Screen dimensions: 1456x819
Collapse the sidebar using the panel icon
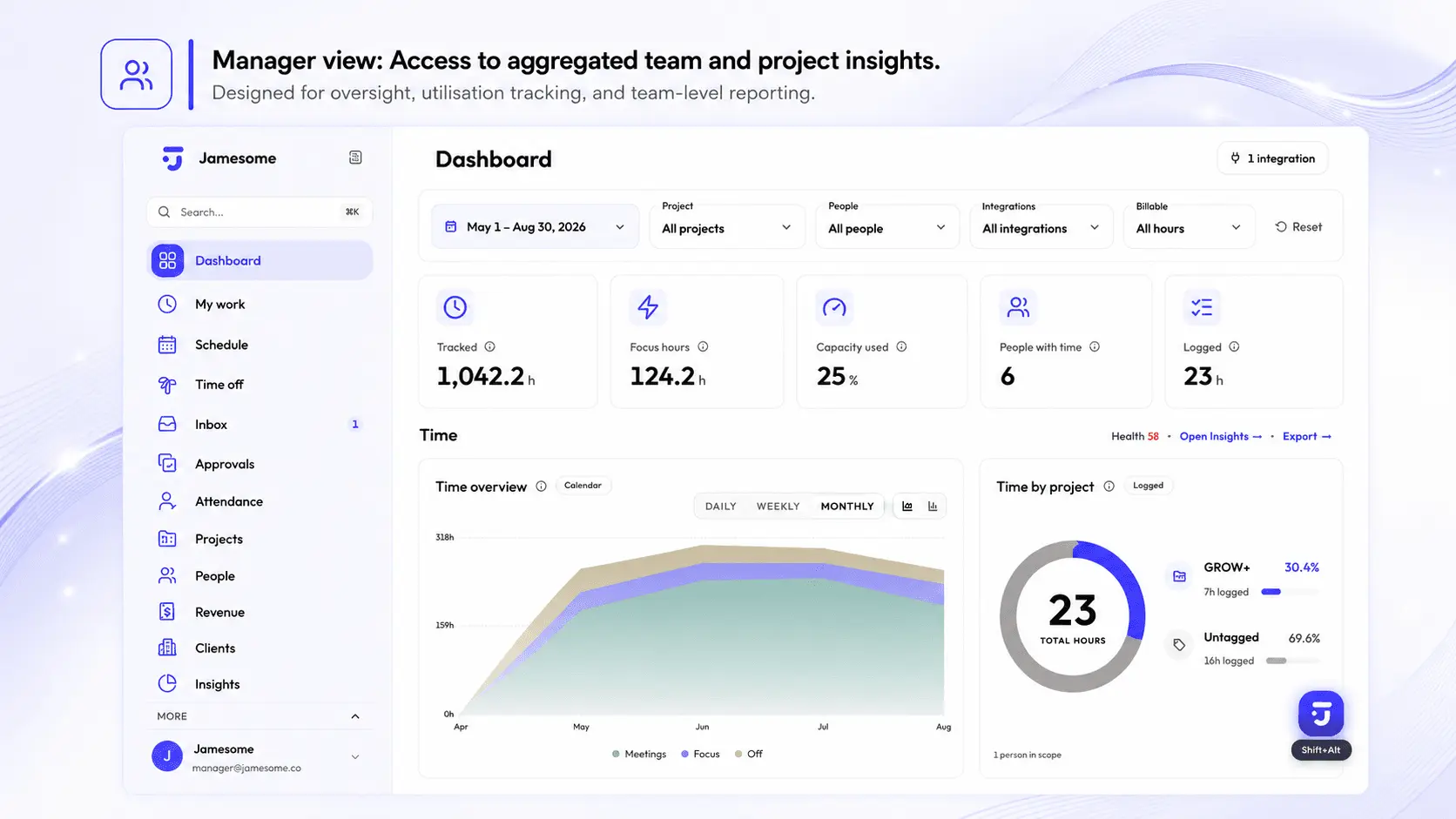click(355, 158)
